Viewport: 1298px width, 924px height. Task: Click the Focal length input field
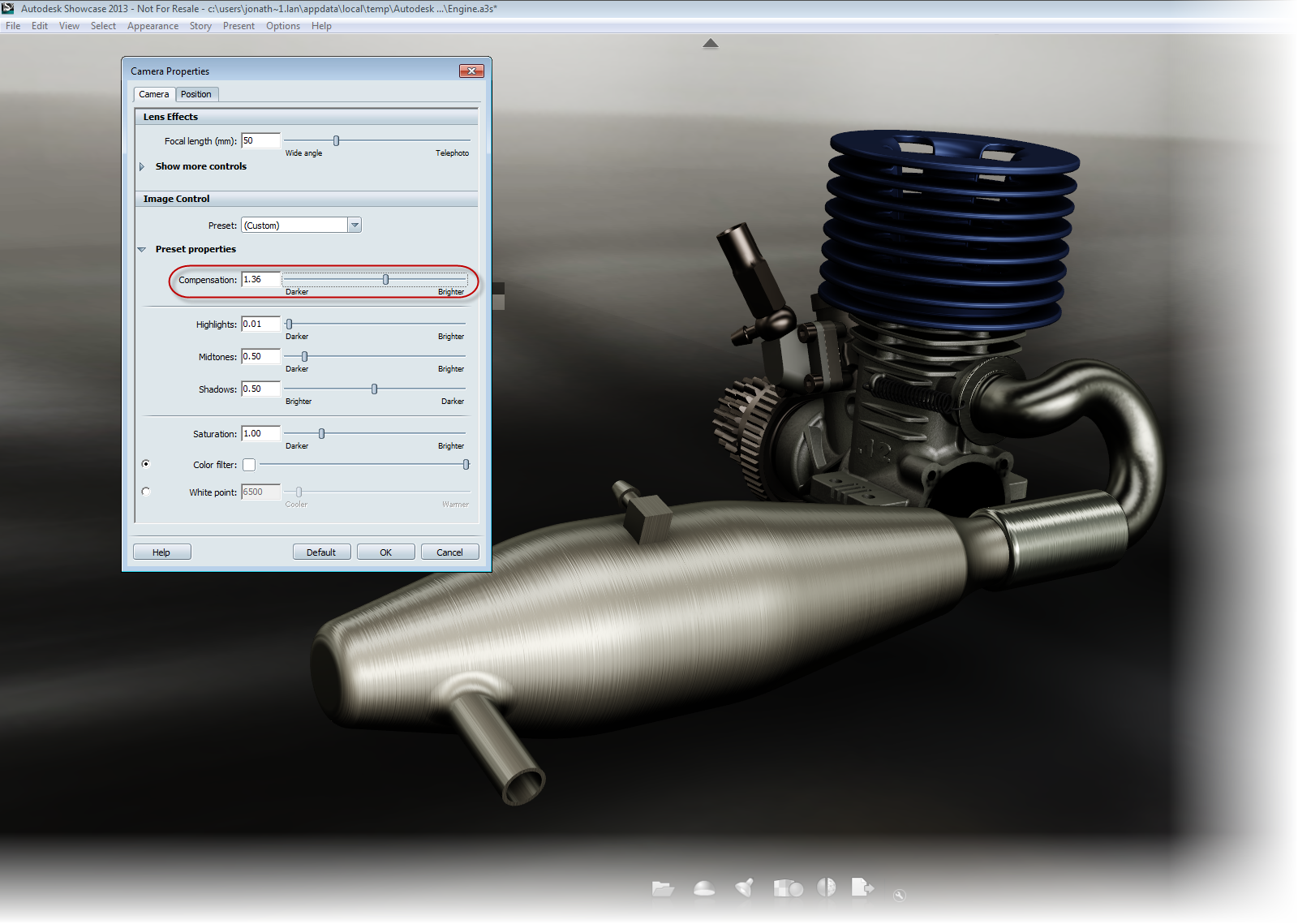click(260, 140)
